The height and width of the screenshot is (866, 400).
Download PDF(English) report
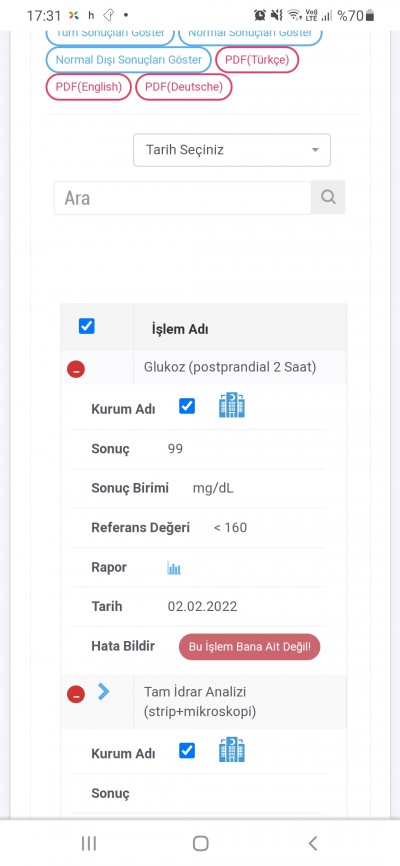coord(88,87)
